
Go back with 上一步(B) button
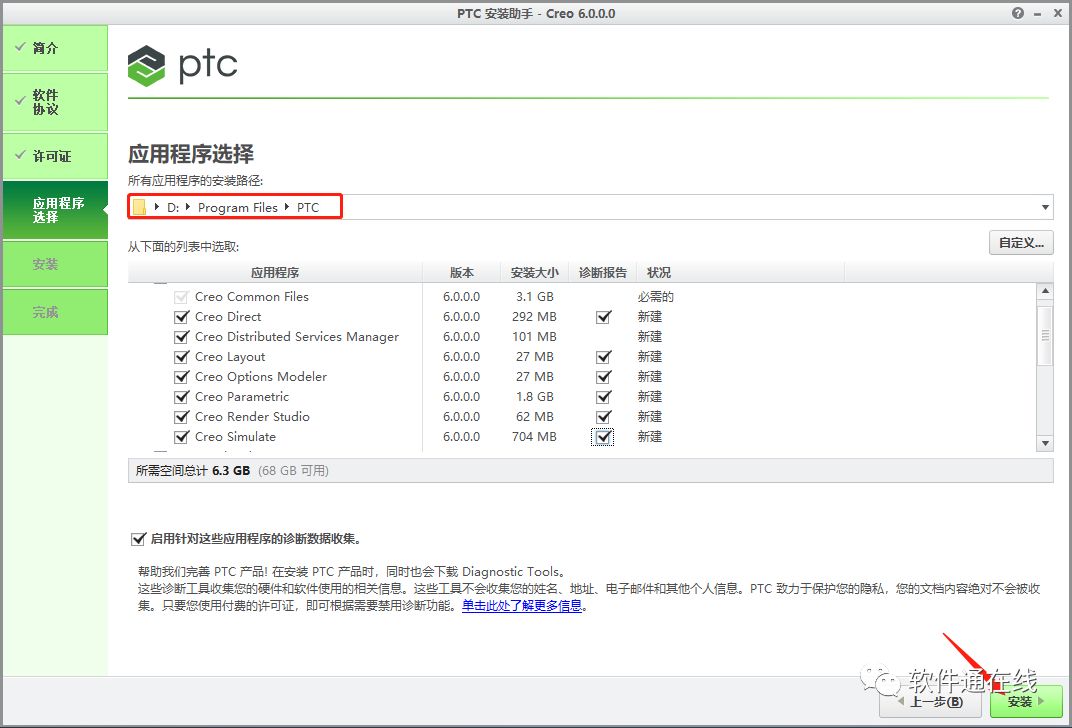[x=931, y=701]
